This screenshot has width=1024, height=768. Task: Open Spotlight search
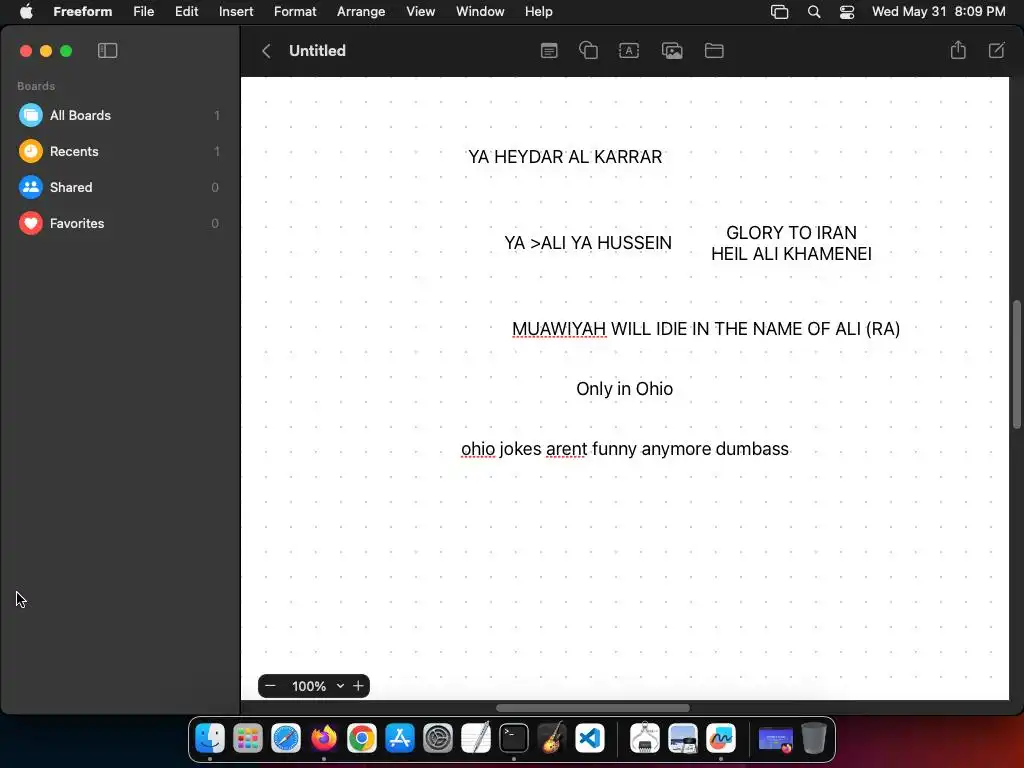pyautogui.click(x=814, y=12)
